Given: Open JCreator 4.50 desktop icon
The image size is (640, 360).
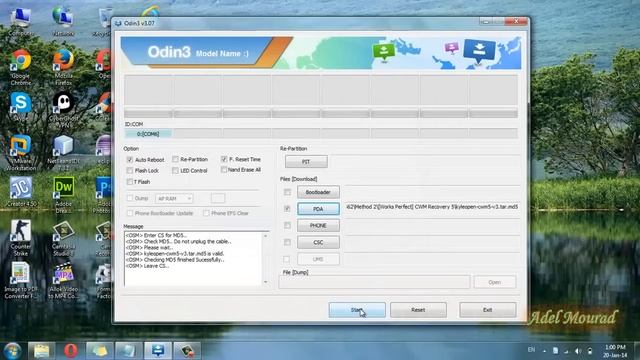Looking at the screenshot, I should click(x=20, y=192).
